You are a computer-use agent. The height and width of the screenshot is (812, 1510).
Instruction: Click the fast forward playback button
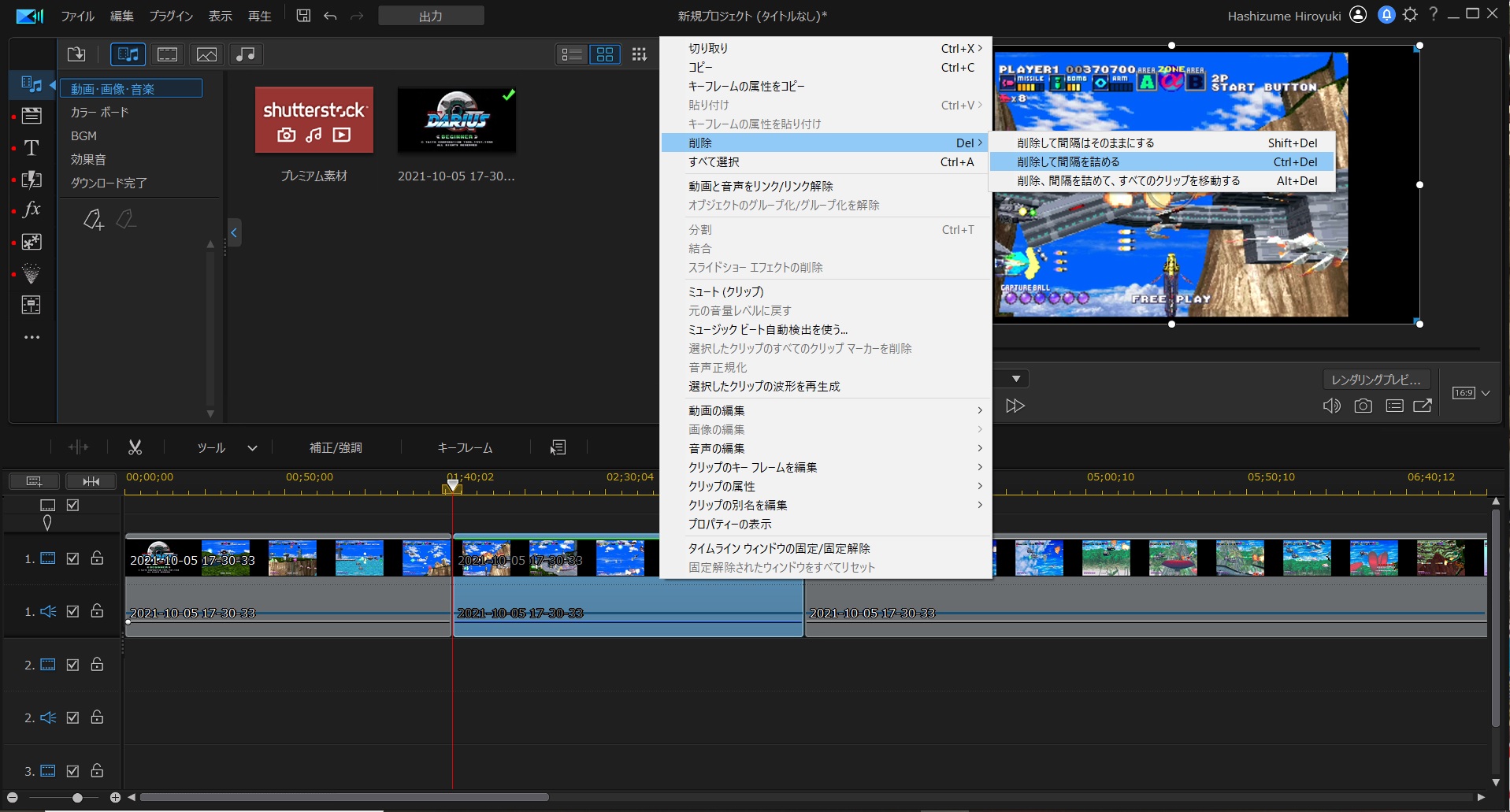(1015, 406)
